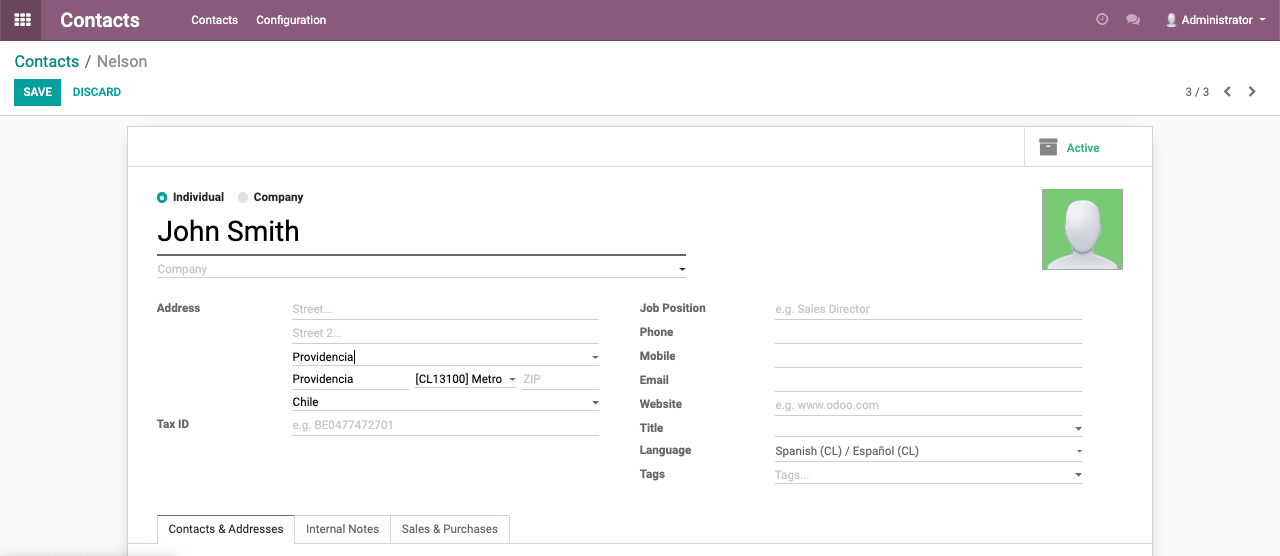The width and height of the screenshot is (1280, 556).
Task: Go to the previous contact record arrow
Action: click(1227, 92)
